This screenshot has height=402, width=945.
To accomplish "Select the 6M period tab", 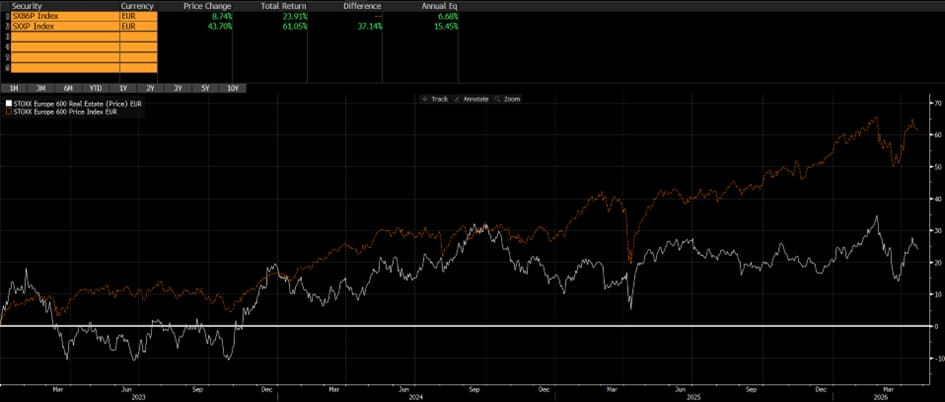I will coord(67,88).
